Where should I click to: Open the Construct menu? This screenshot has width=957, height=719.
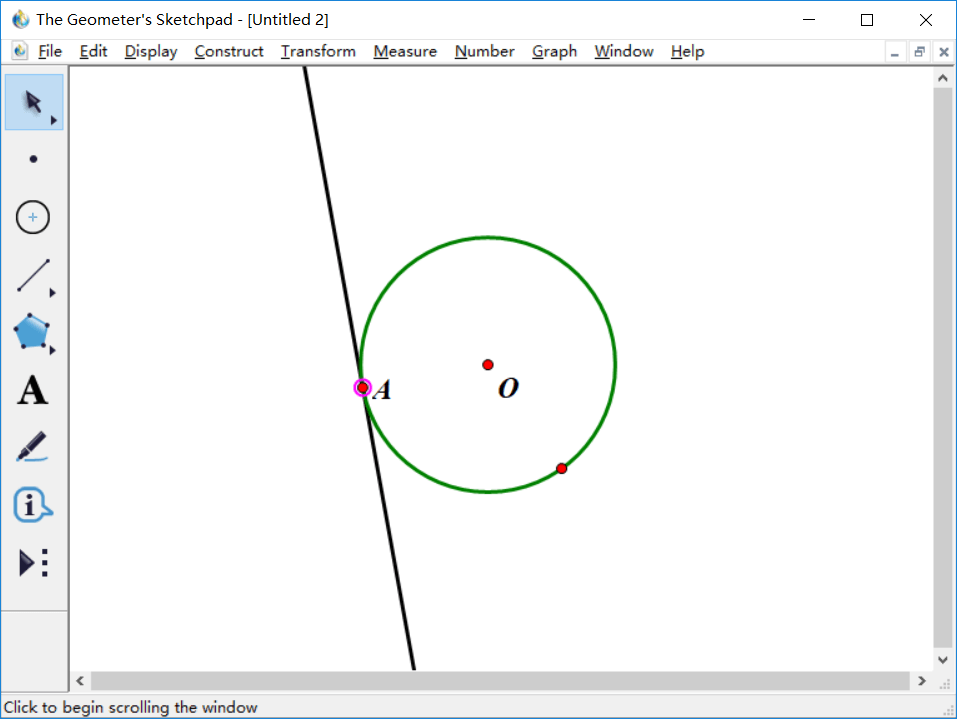(229, 51)
